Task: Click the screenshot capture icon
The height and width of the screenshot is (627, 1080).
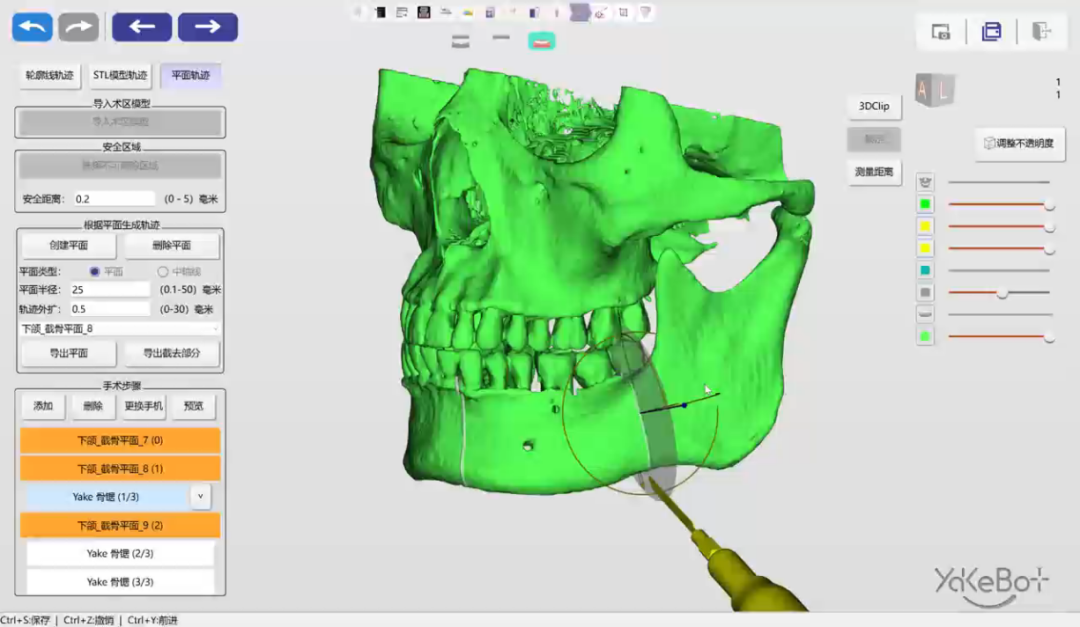Action: tap(941, 32)
